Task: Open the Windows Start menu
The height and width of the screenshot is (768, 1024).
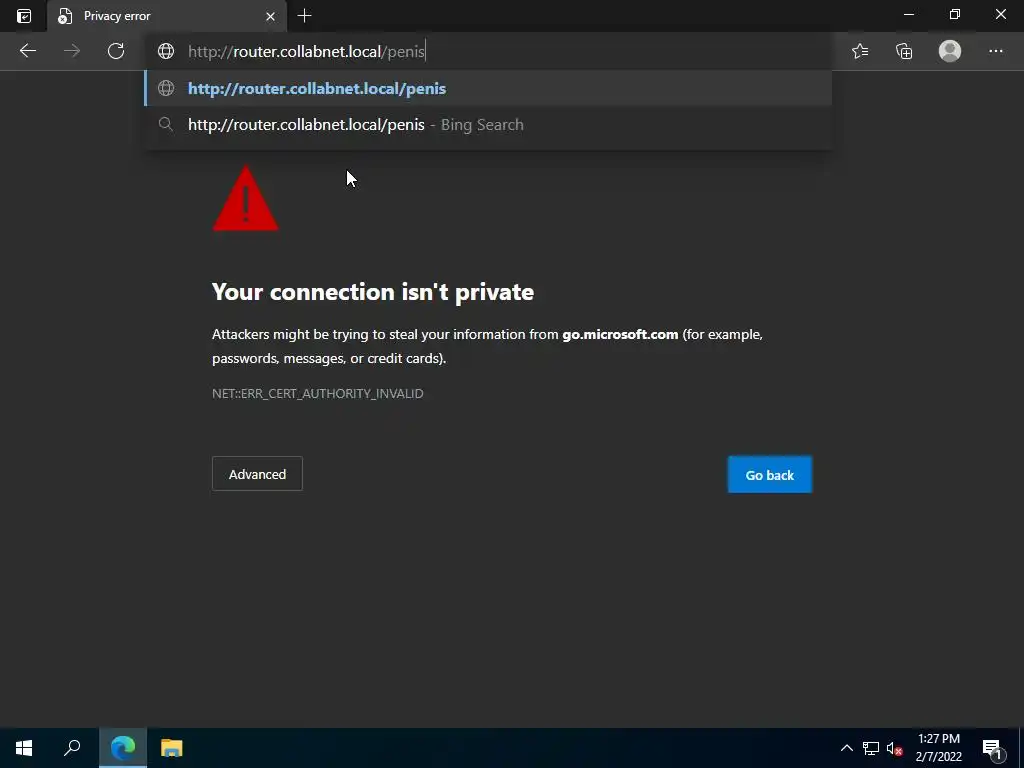Action: click(24, 748)
